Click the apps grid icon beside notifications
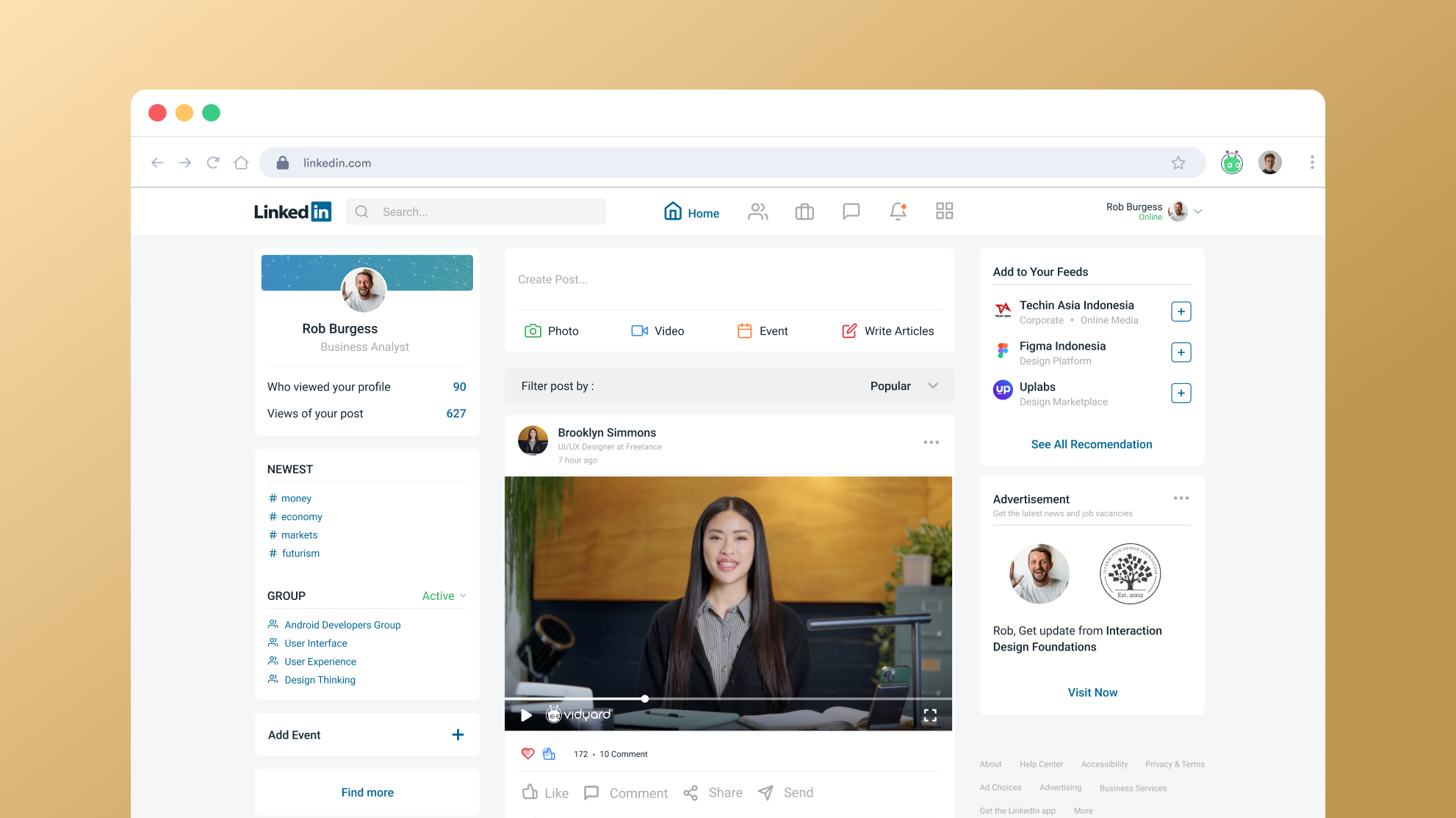The image size is (1456, 818). tap(944, 211)
